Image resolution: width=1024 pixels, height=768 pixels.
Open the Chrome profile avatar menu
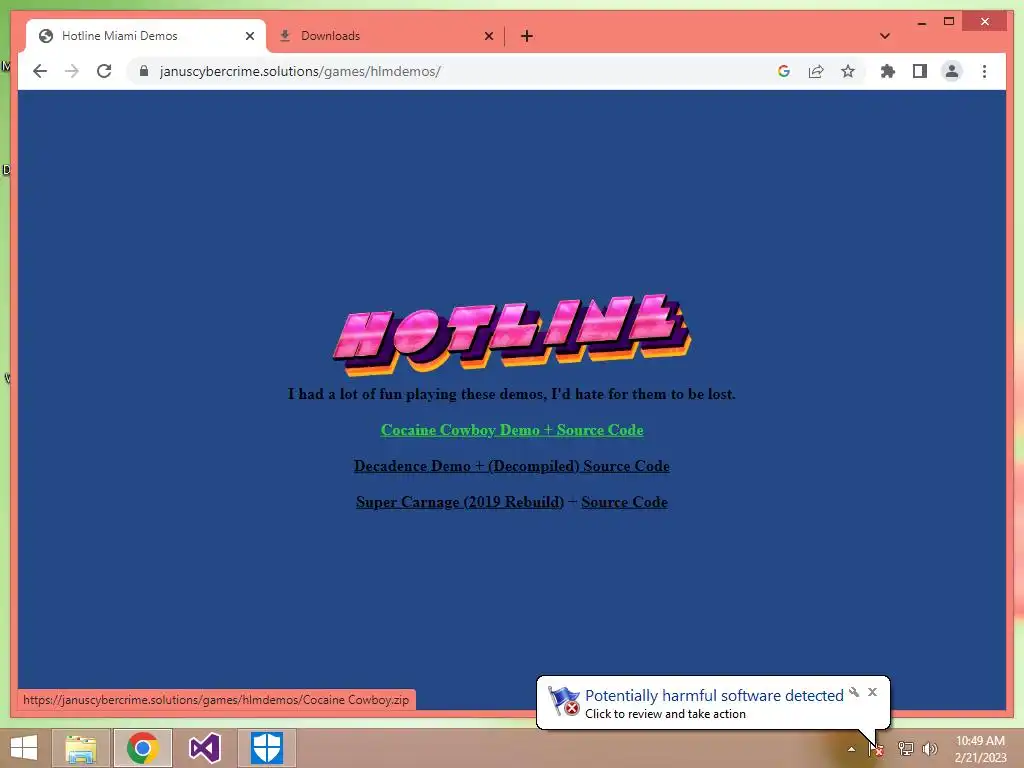952,71
